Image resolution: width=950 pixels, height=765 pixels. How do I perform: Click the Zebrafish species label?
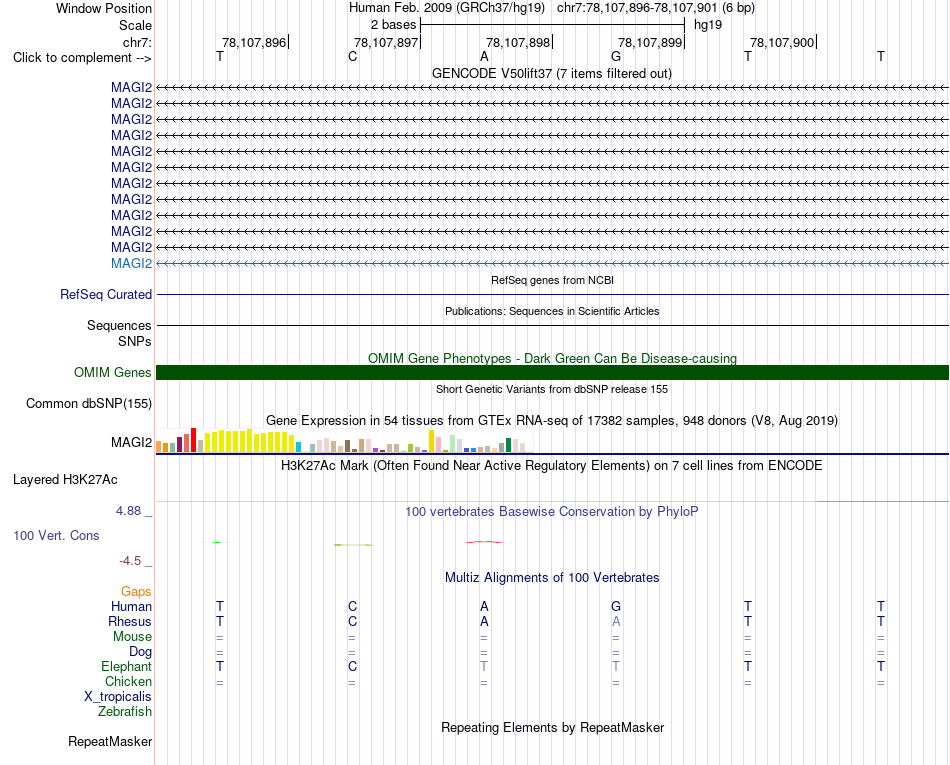125,712
